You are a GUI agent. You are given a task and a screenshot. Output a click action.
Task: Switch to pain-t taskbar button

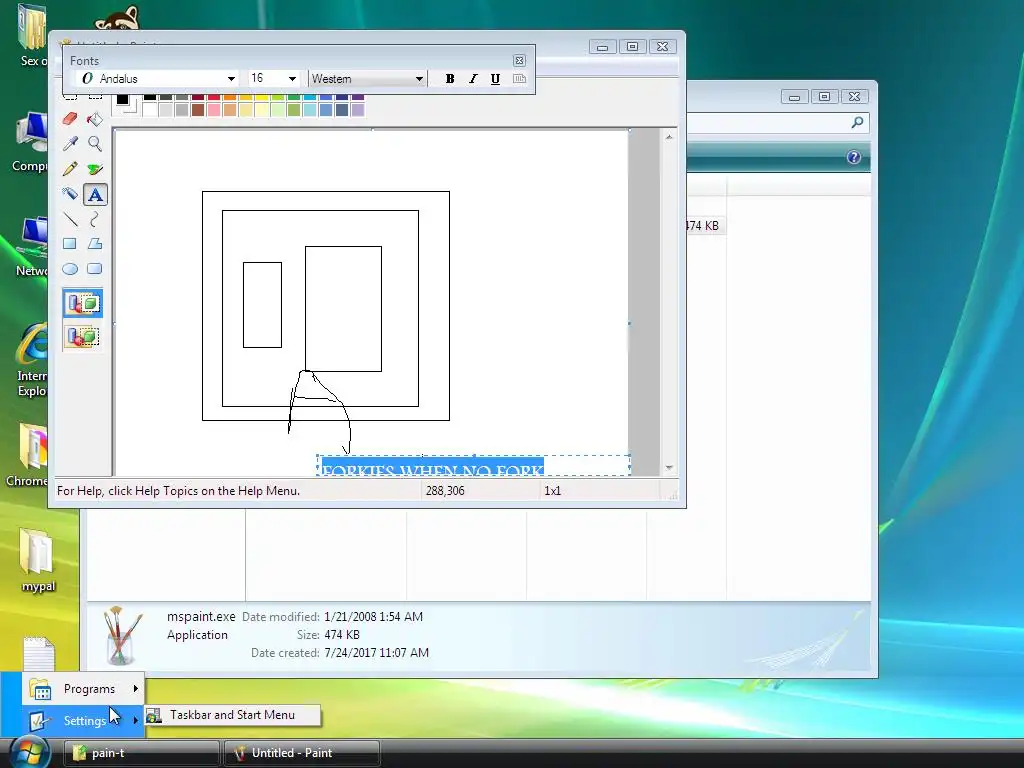tap(142, 753)
